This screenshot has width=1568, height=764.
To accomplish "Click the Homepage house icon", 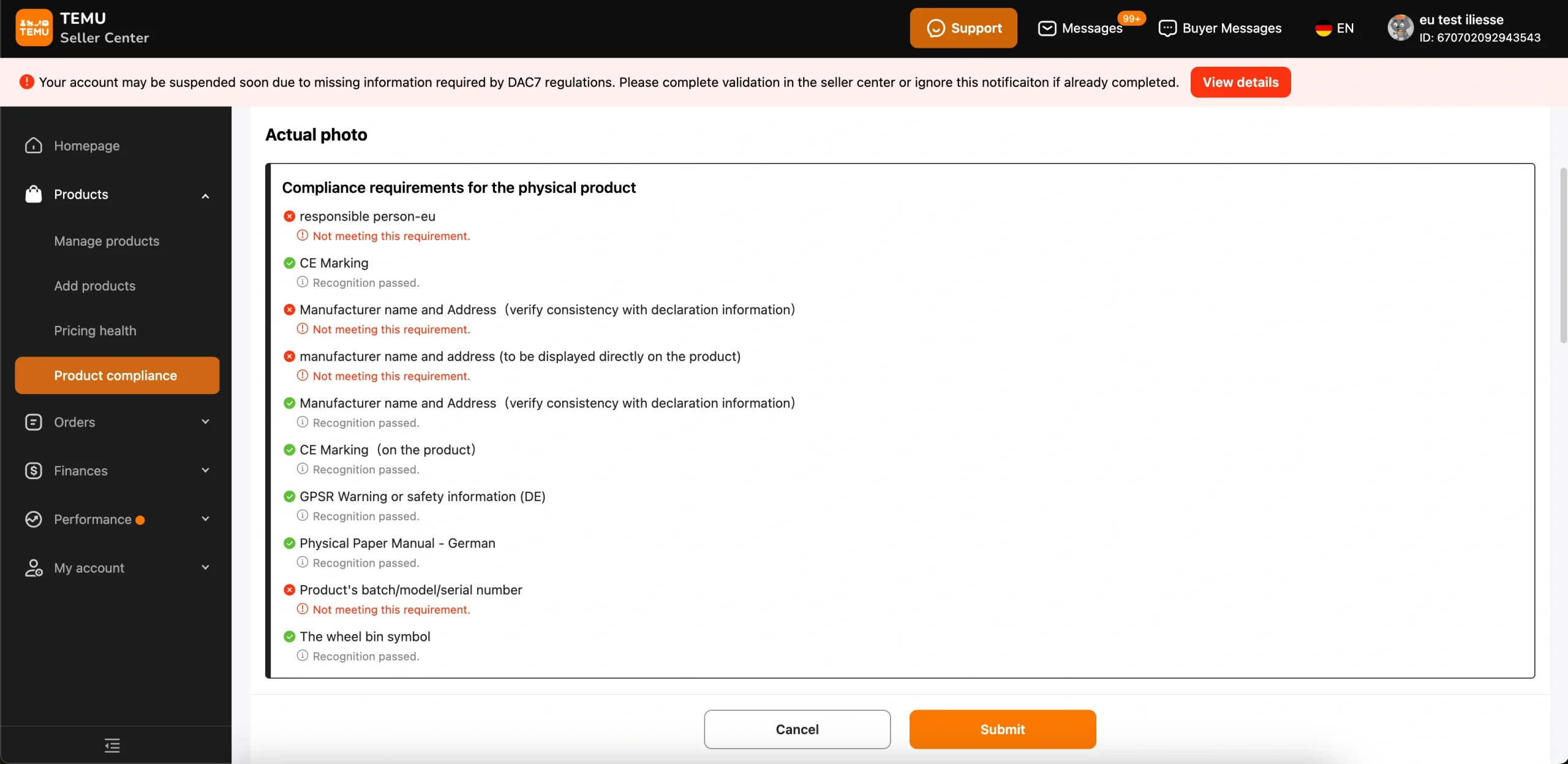I will pos(34,146).
